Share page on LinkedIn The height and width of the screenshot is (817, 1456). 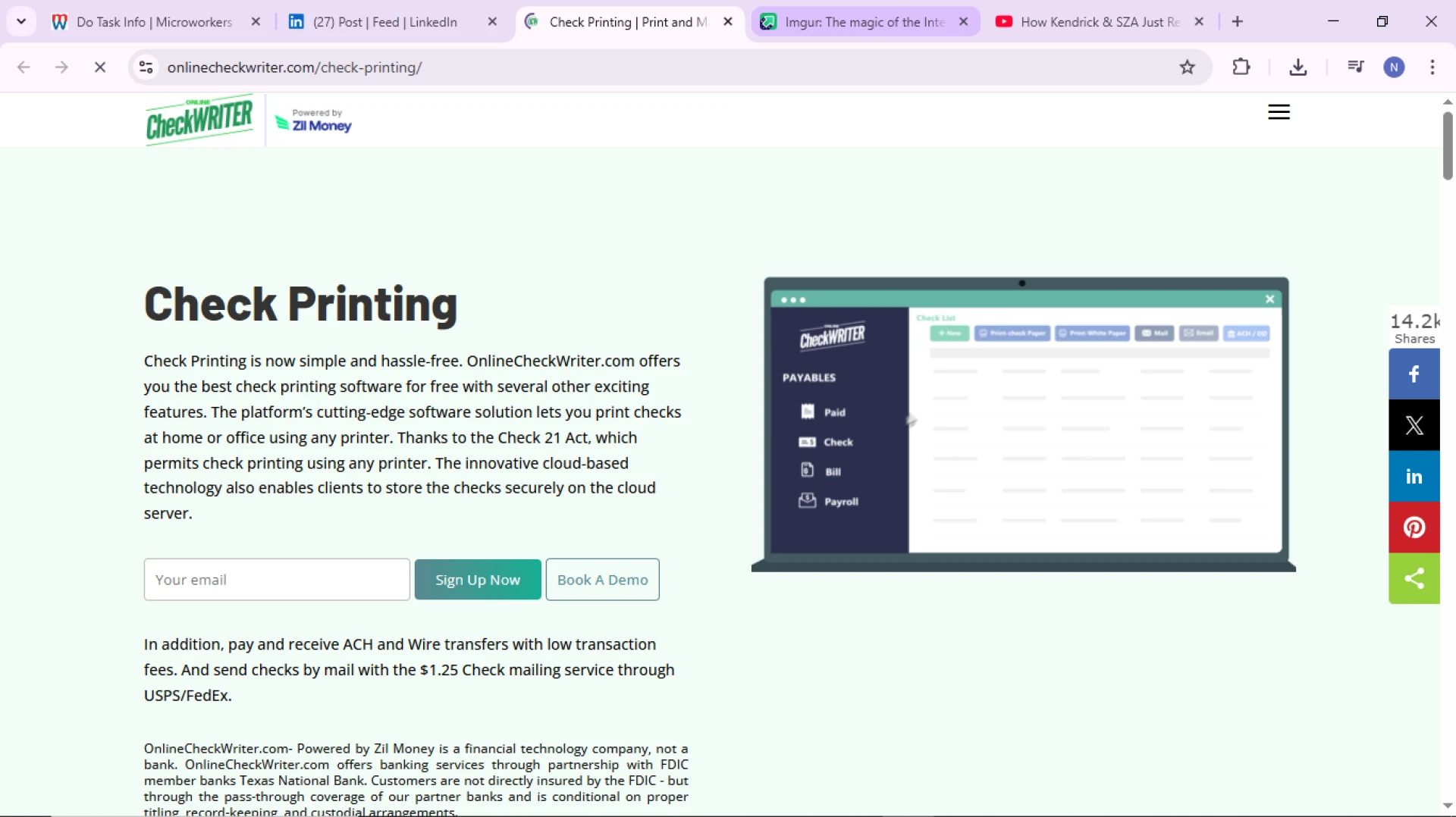coord(1414,477)
